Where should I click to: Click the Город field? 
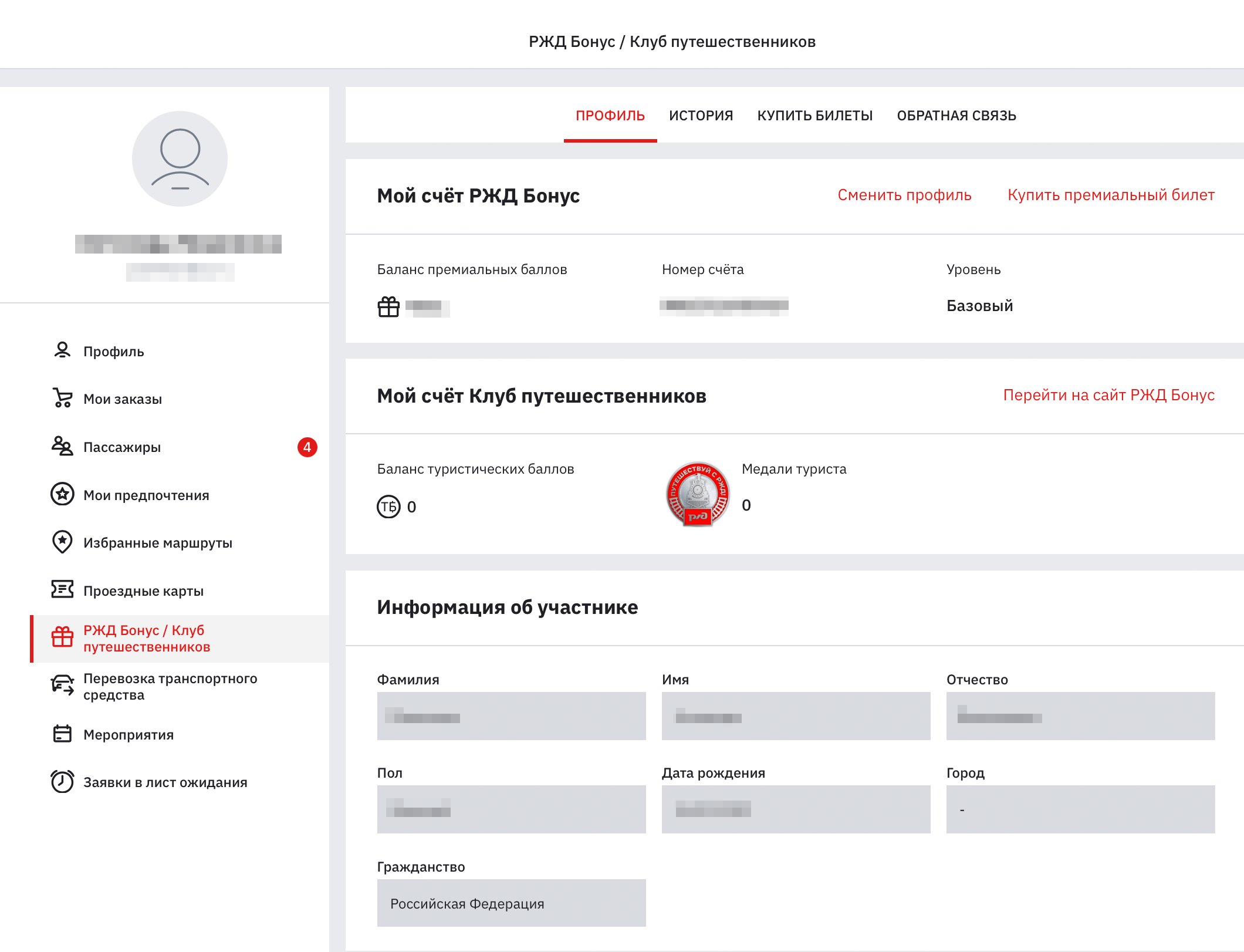coord(1080,809)
